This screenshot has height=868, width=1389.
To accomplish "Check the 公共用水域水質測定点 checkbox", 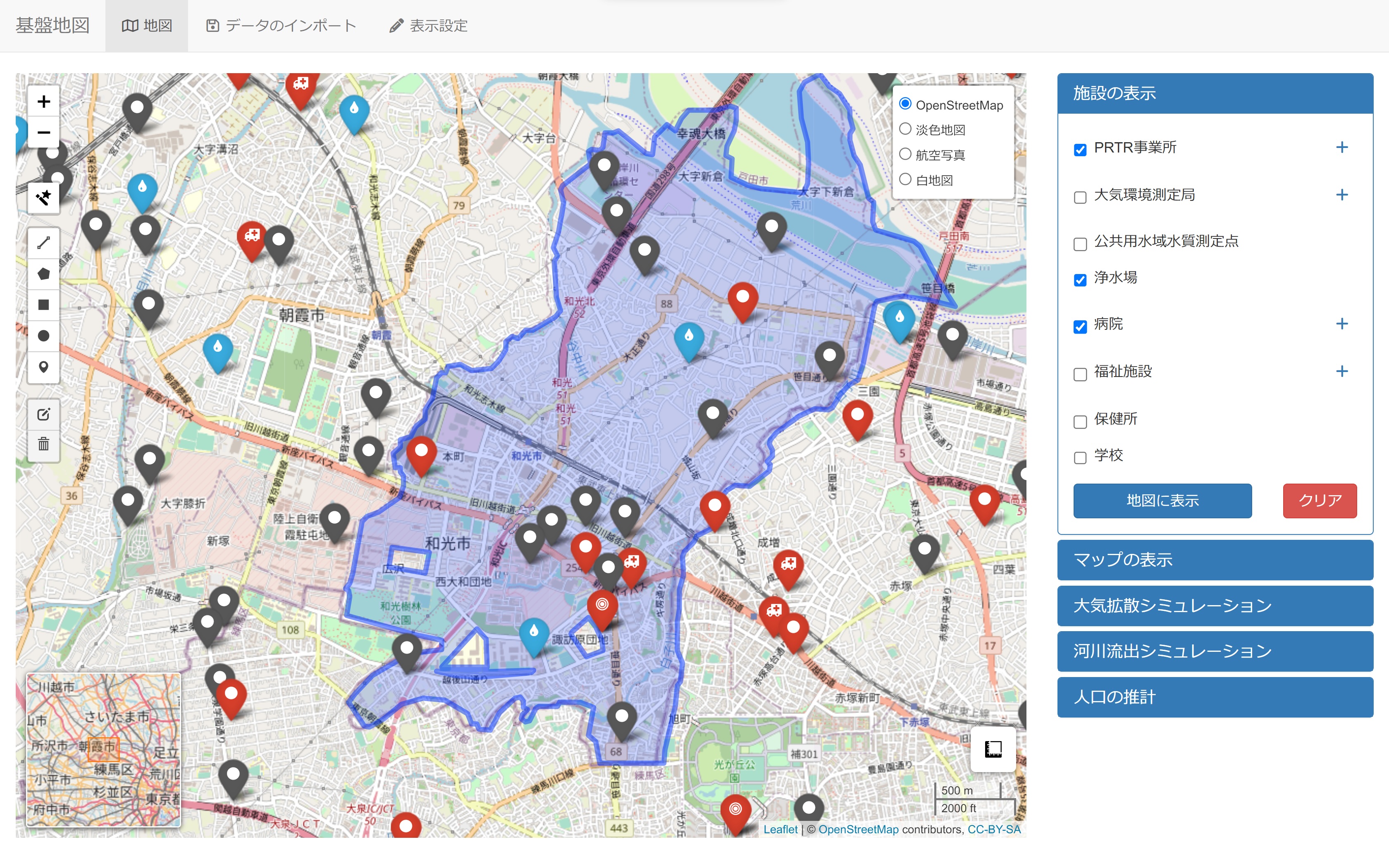I will point(1080,244).
